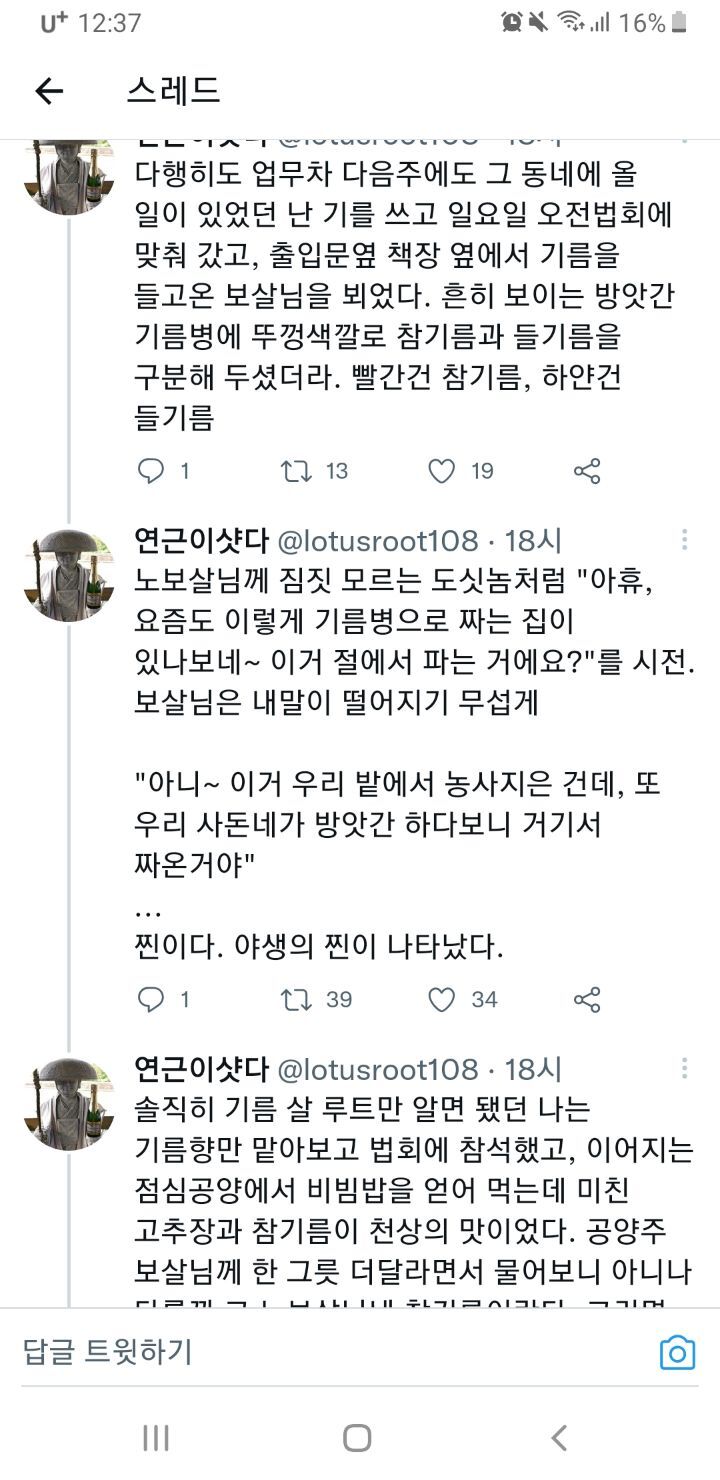
Task: Tap the back arrow in the header
Action: pos(49,92)
